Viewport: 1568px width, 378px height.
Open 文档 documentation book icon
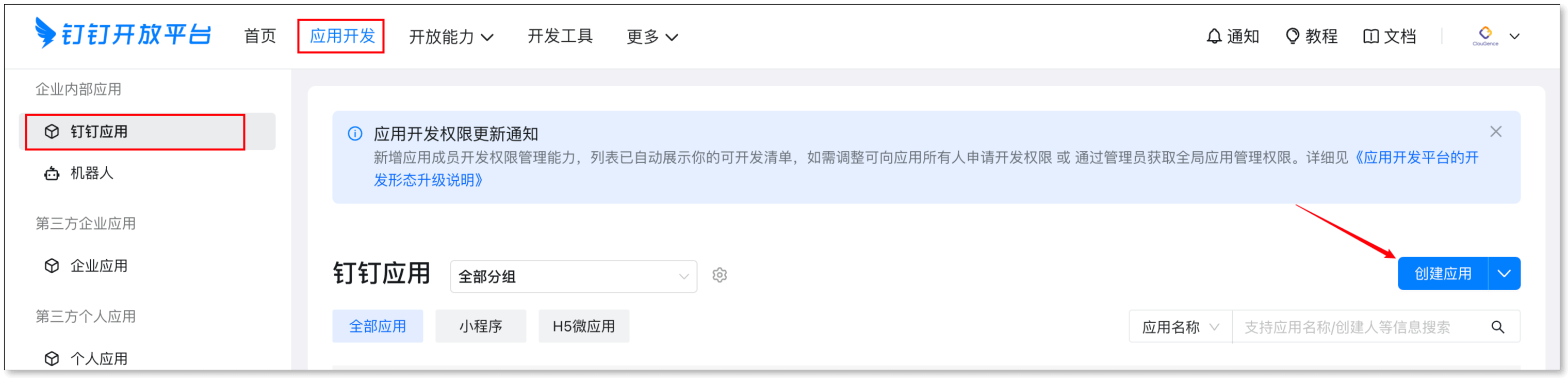point(1371,37)
